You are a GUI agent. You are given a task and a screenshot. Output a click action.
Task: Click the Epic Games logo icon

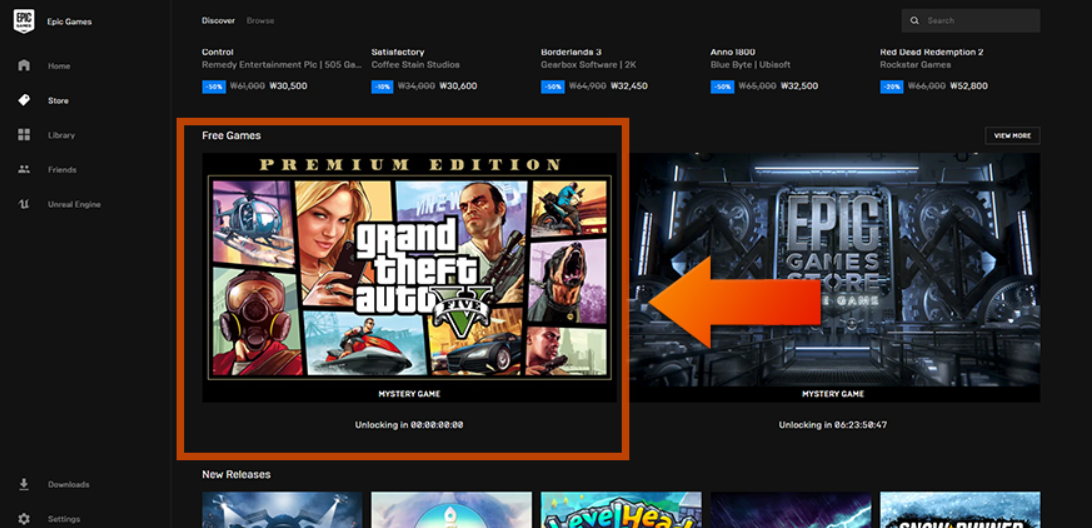(x=24, y=21)
